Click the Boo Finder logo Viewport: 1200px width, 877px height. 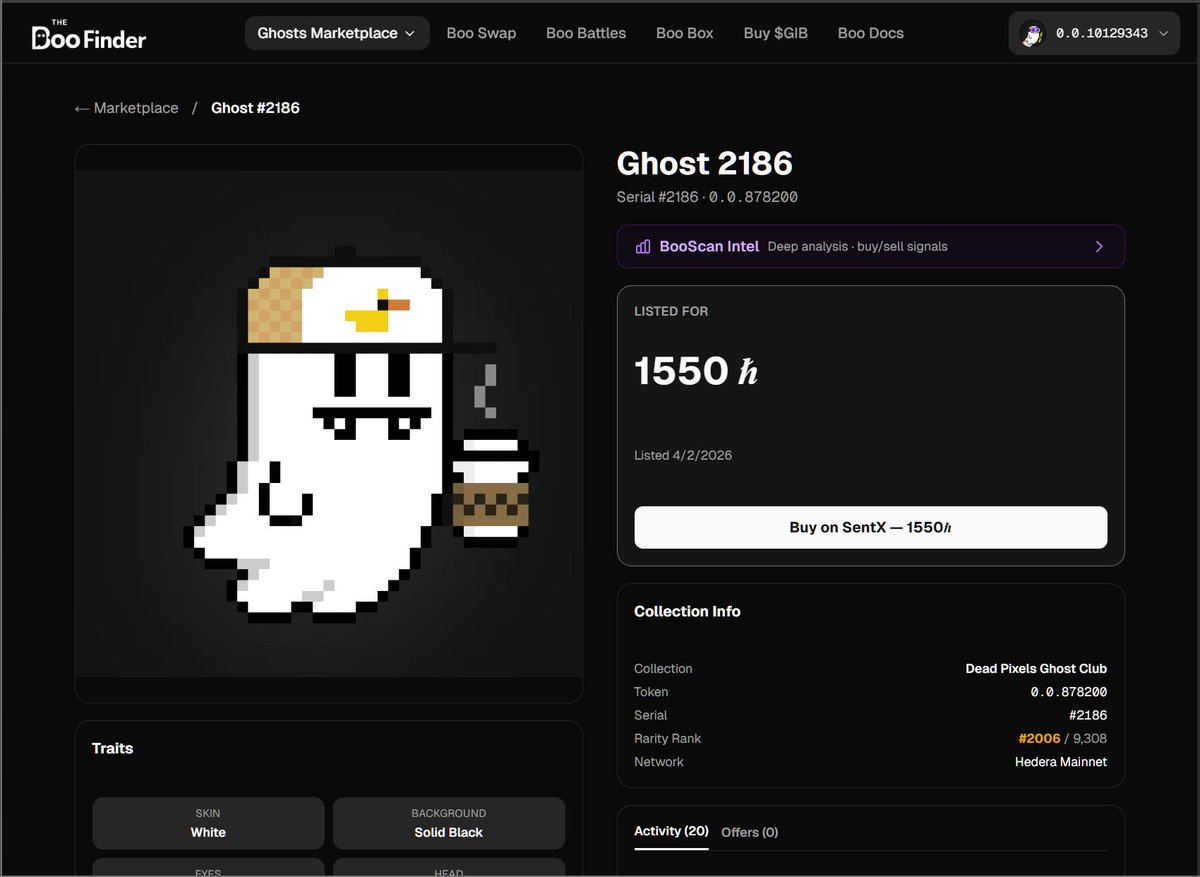pos(89,35)
